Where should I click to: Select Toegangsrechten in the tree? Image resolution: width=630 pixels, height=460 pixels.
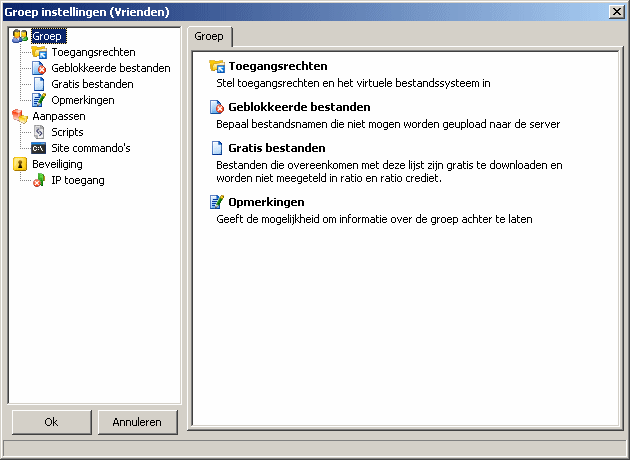pyautogui.click(x=93, y=52)
